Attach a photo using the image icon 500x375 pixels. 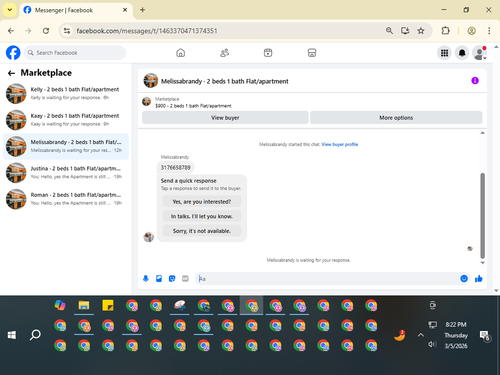coord(159,278)
